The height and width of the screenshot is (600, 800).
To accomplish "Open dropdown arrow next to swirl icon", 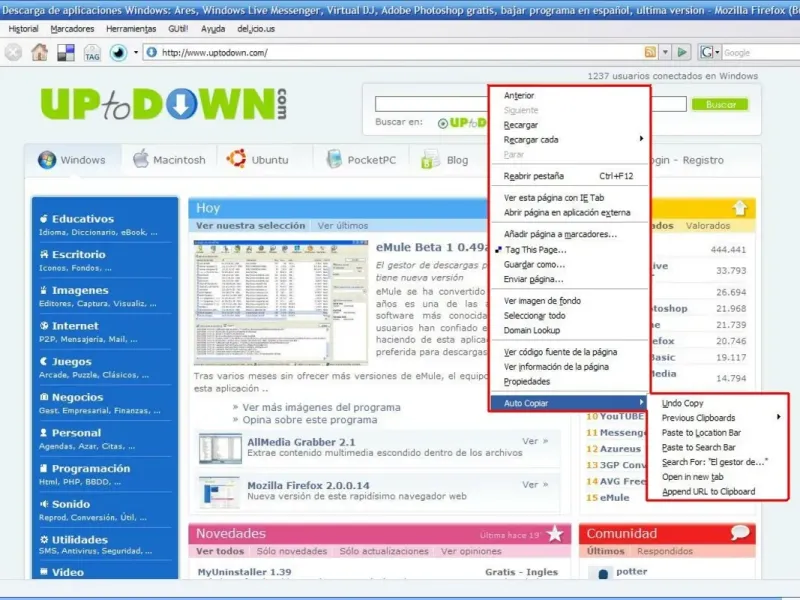I will (x=136, y=52).
